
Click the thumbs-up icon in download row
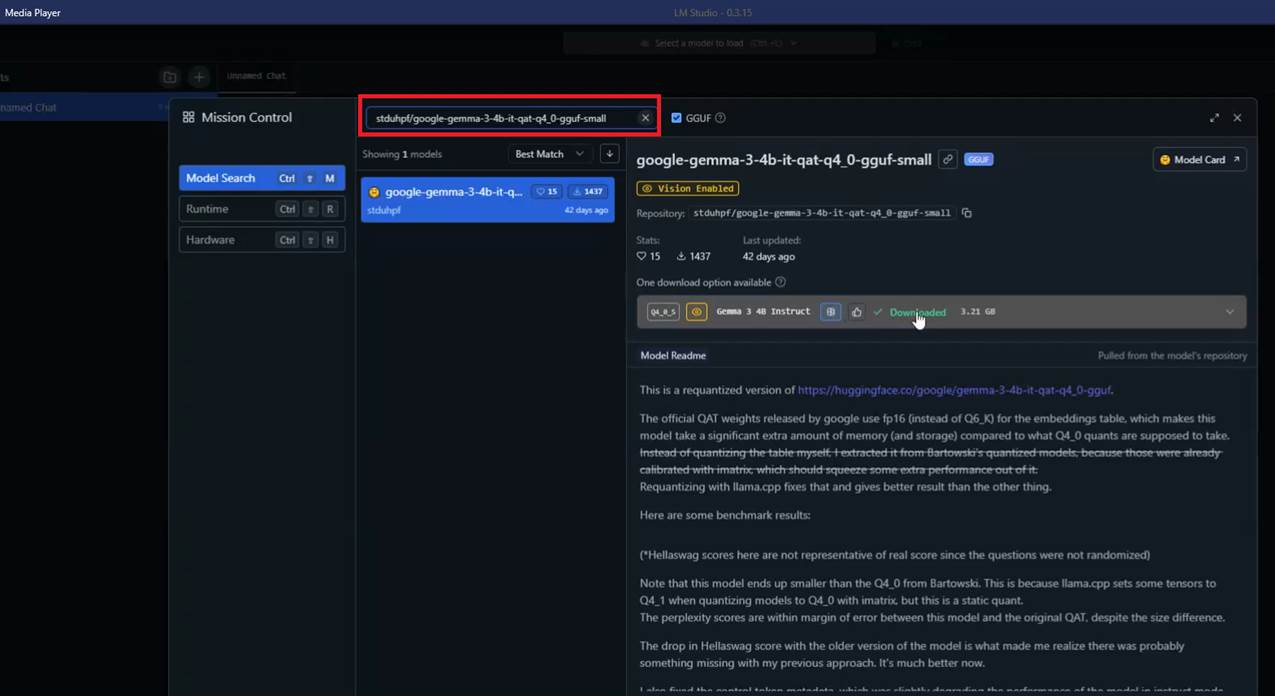[856, 312]
